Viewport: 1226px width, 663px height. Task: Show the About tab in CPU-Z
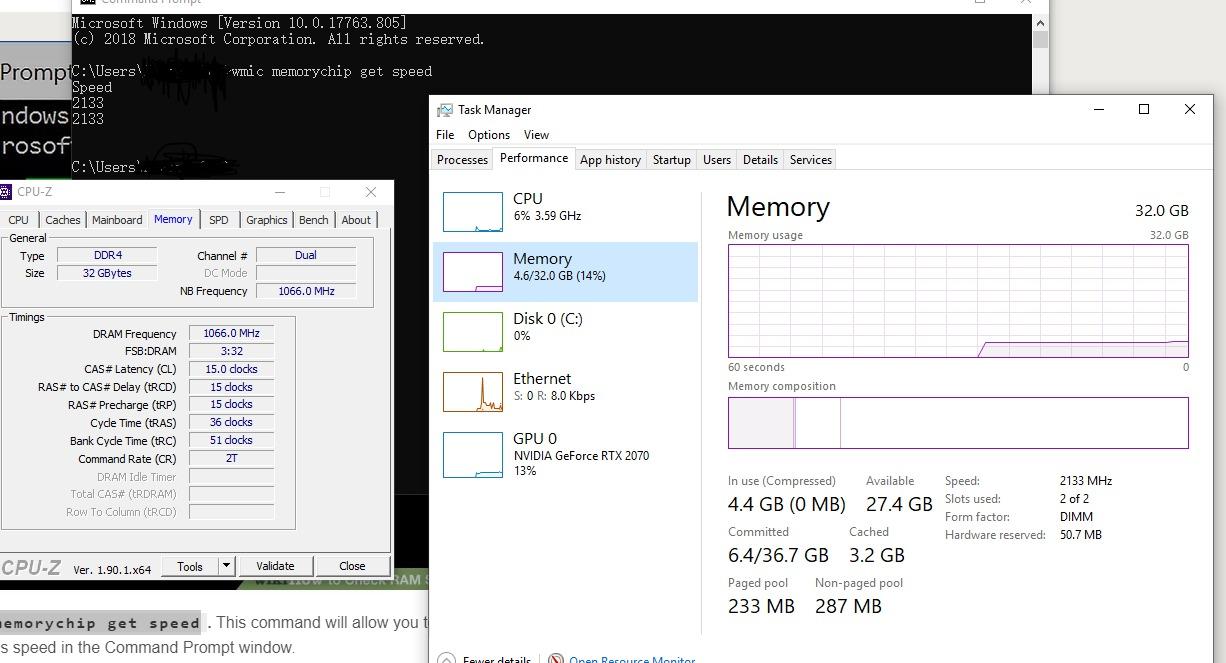click(x=356, y=220)
